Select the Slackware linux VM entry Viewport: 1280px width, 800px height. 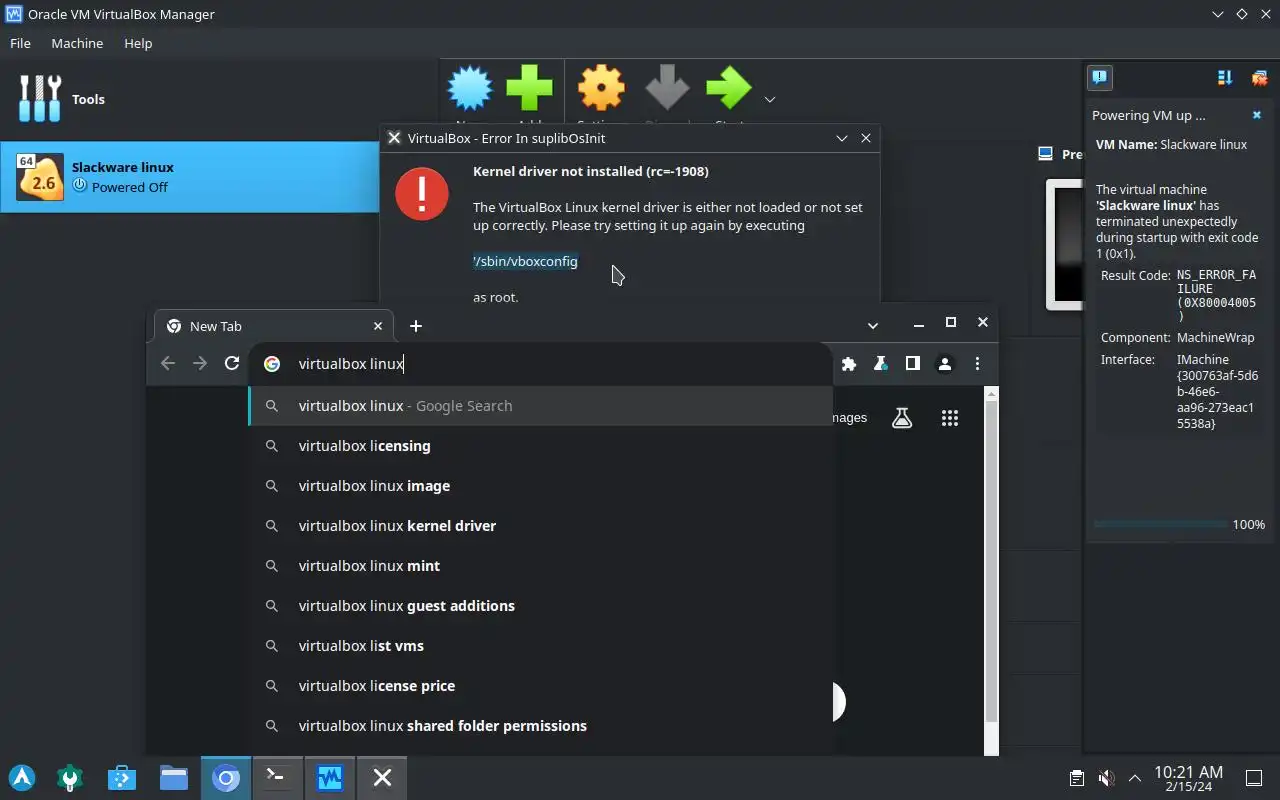(x=190, y=177)
